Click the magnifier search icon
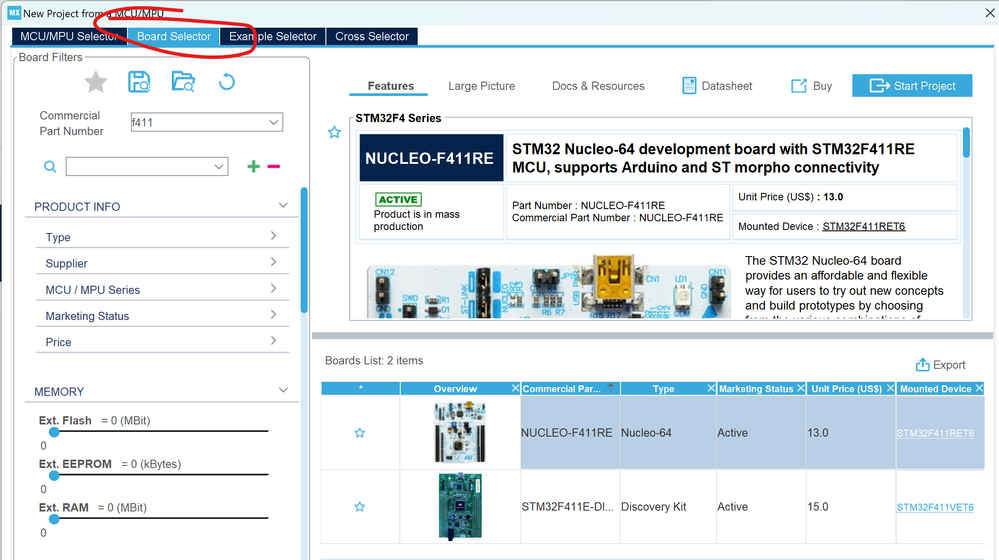 [50, 167]
